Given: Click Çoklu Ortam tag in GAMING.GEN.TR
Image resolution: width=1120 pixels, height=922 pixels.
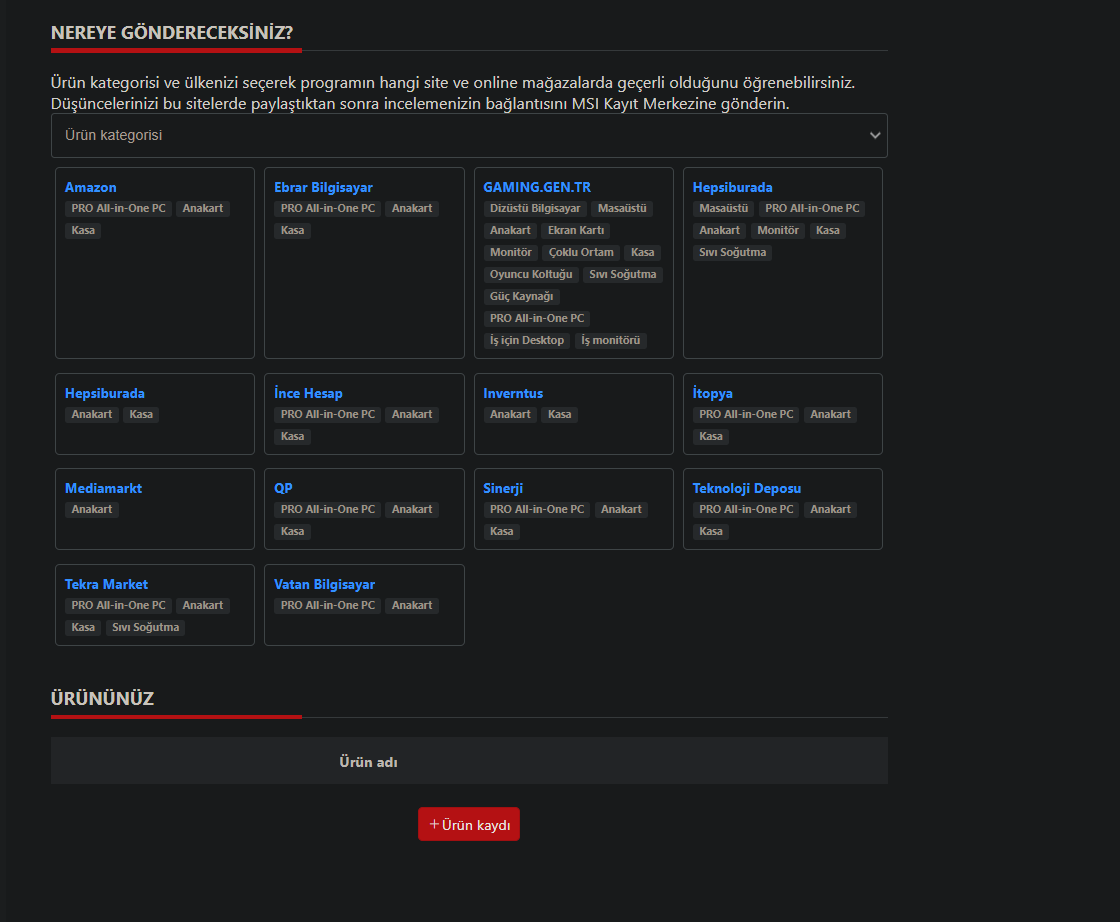Looking at the screenshot, I should tap(581, 253).
